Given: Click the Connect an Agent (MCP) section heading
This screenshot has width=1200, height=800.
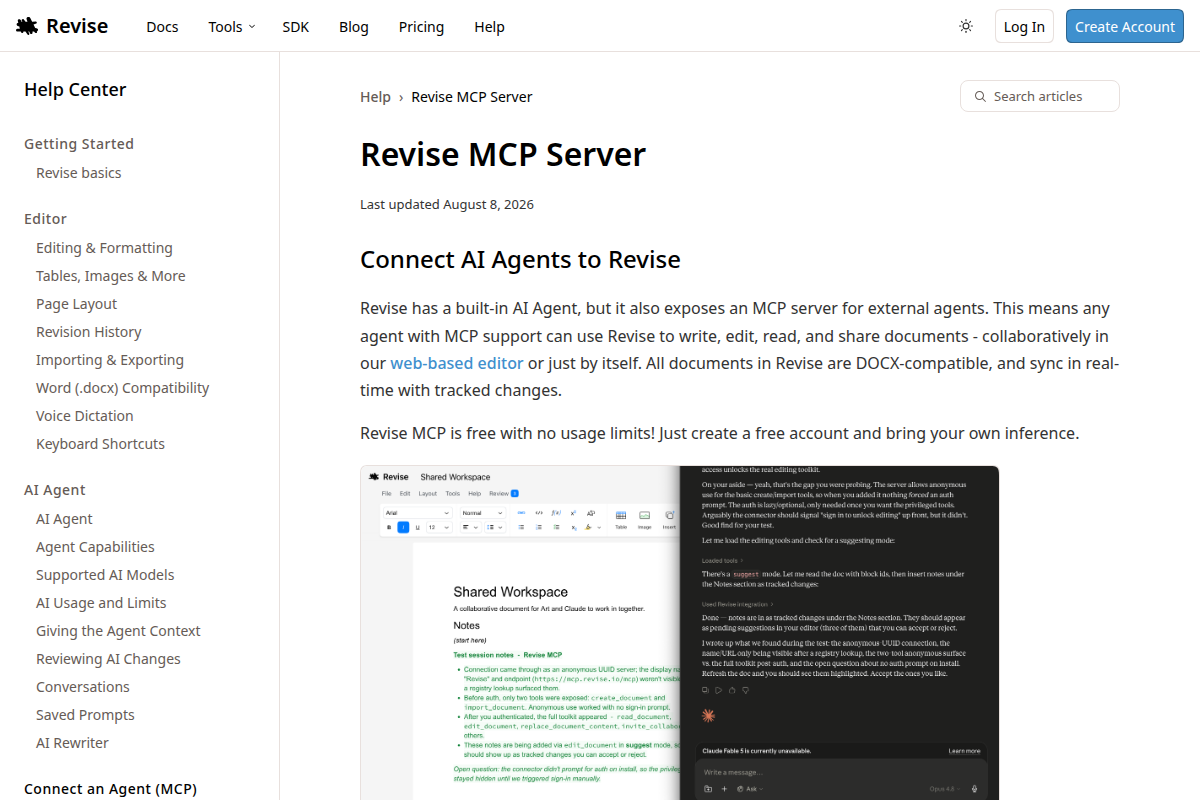Looking at the screenshot, I should coord(110,789).
